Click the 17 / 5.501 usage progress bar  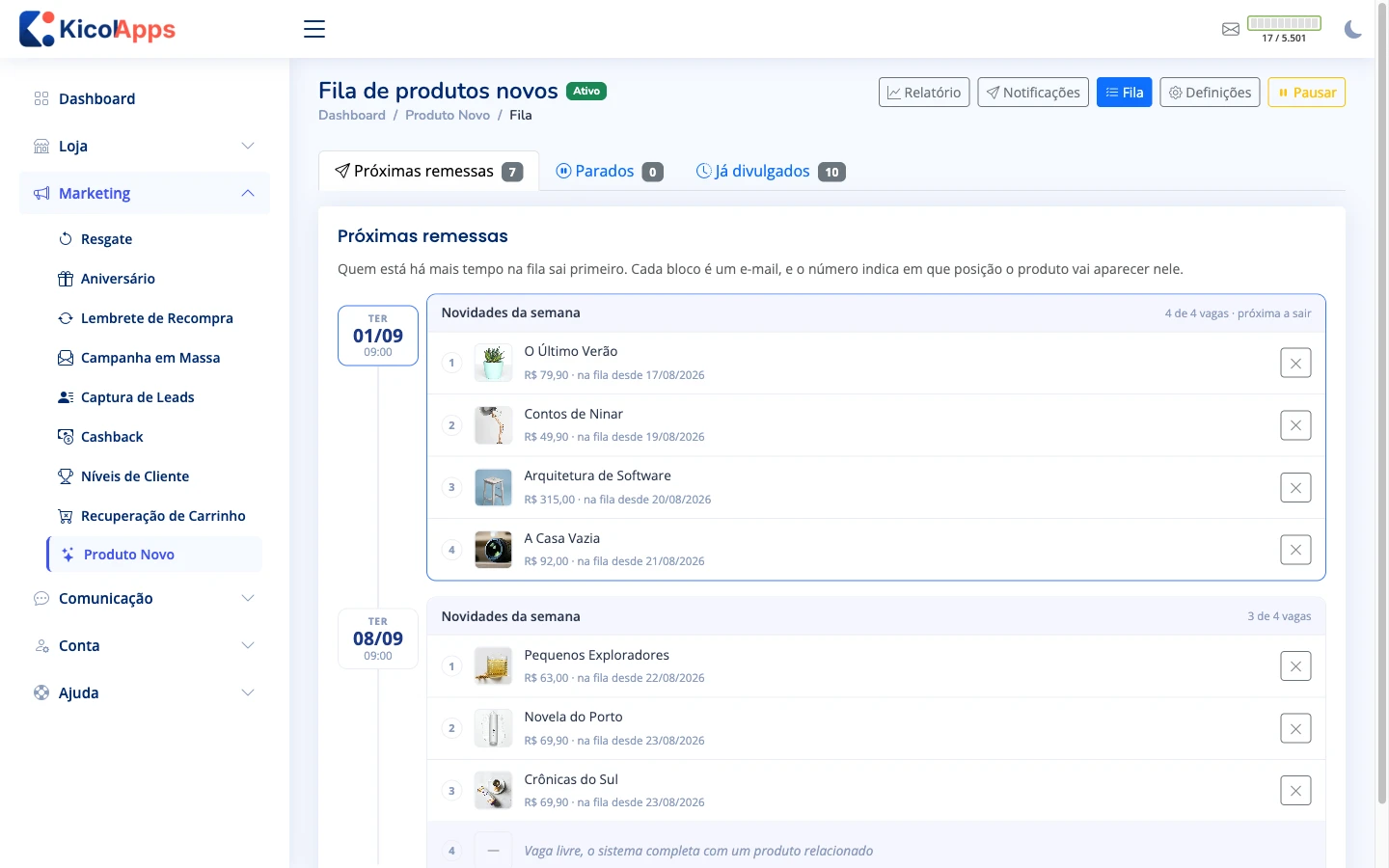tap(1284, 23)
